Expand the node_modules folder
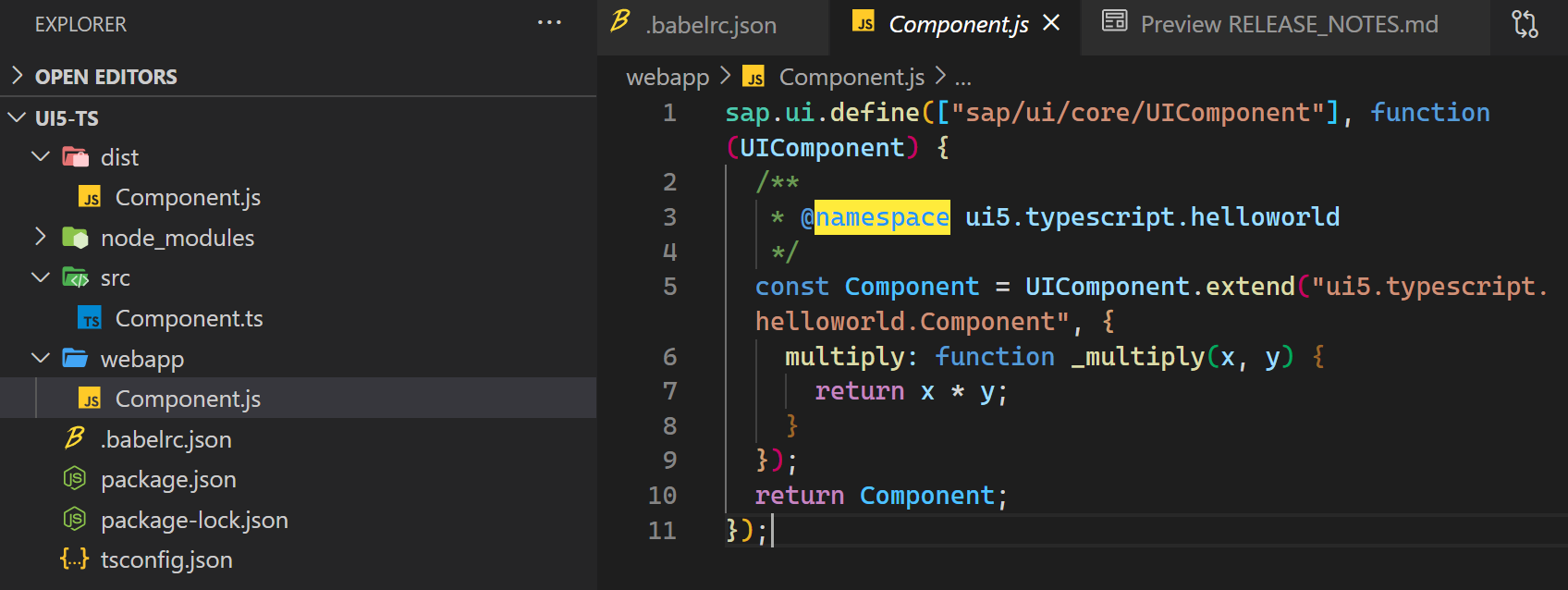This screenshot has width=1568, height=590. pos(40,237)
